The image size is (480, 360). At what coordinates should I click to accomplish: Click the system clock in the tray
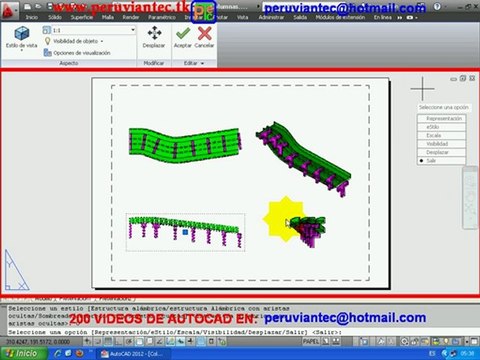click(x=467, y=353)
